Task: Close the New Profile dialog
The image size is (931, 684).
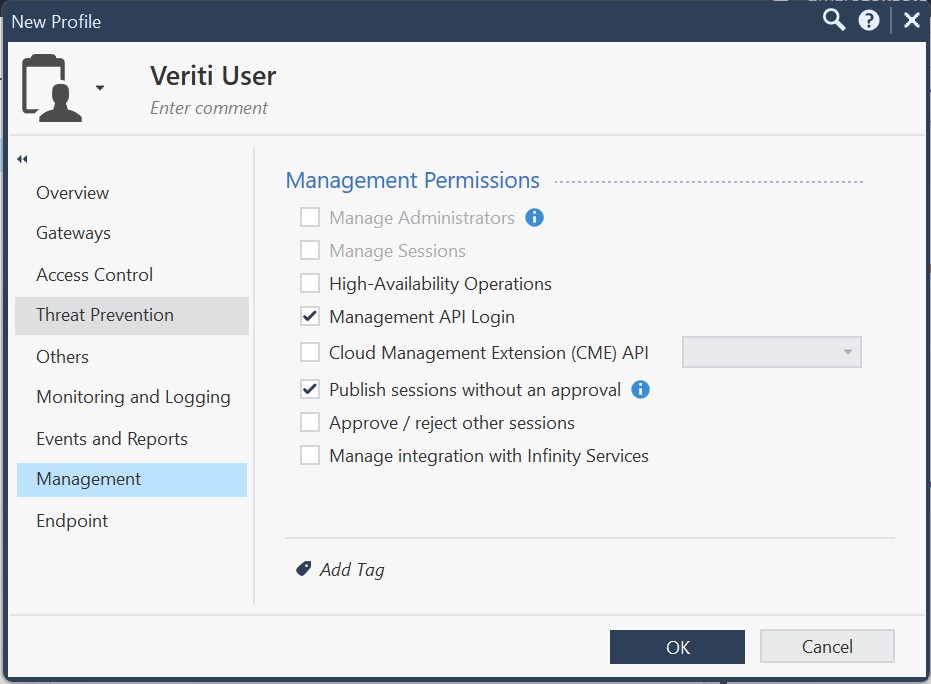Action: pos(911,20)
